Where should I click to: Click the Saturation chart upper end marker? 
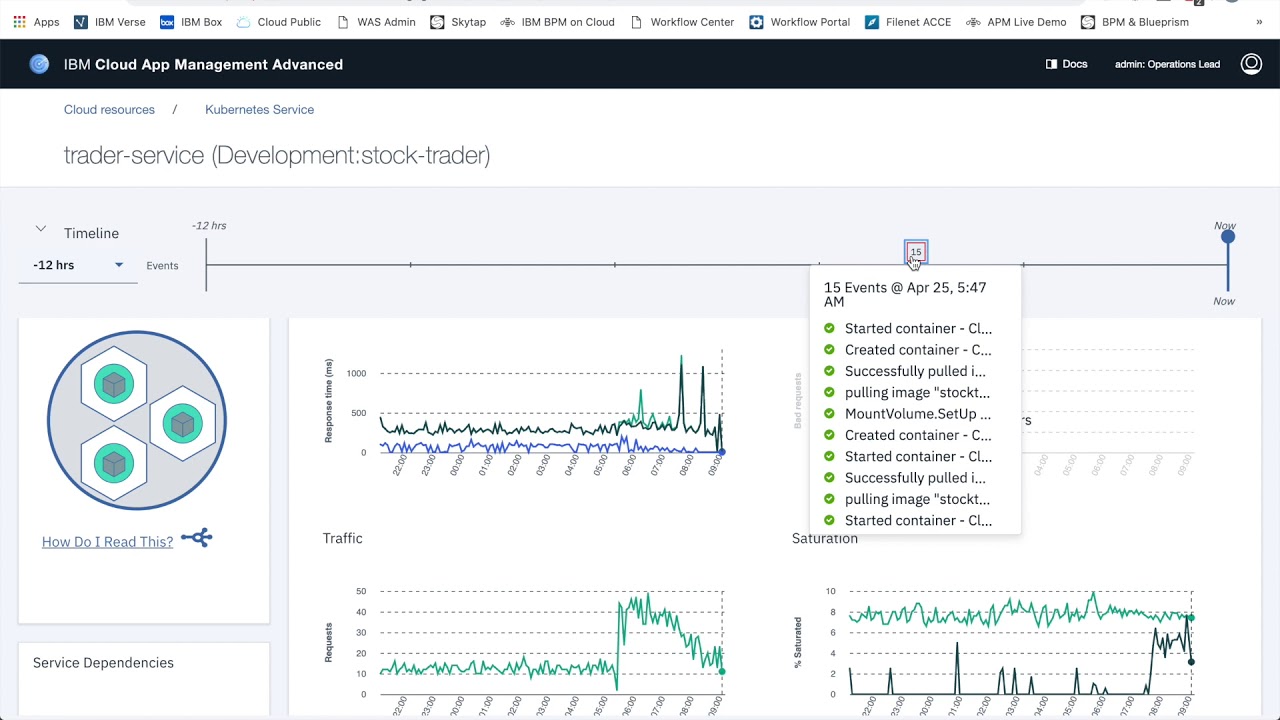(x=1192, y=618)
